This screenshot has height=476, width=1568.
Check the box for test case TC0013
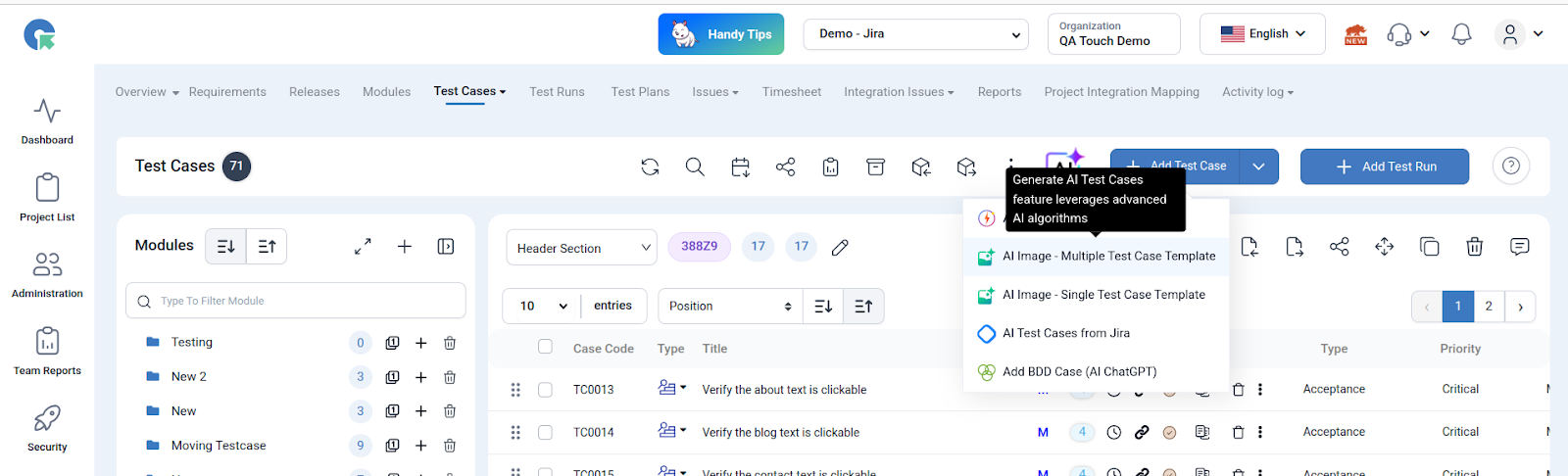click(546, 390)
